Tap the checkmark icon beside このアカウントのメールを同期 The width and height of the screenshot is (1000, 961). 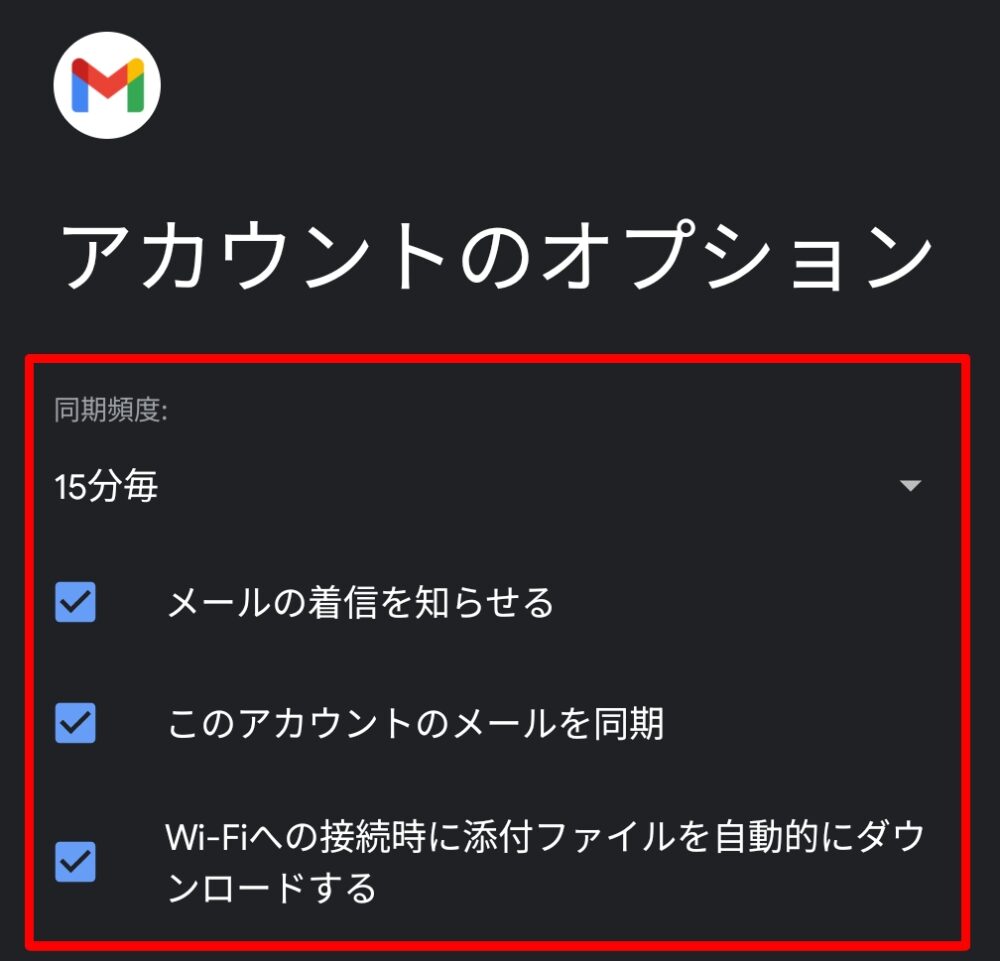pyautogui.click(x=75, y=723)
